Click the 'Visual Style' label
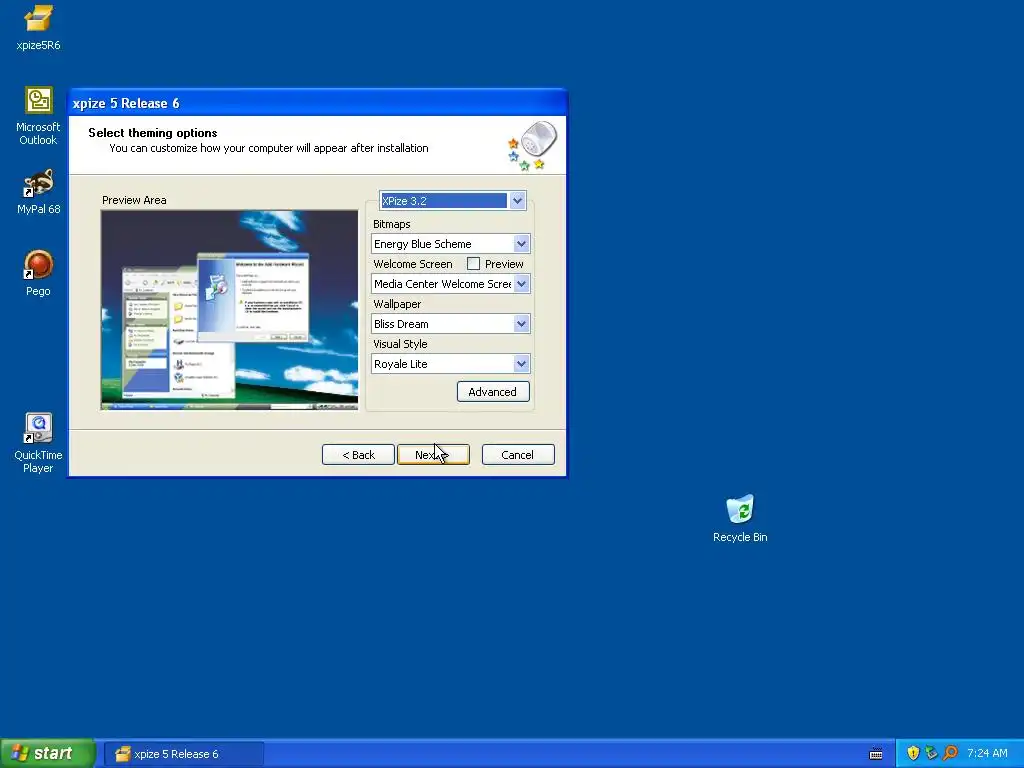Viewport: 1024px width, 768px height. [400, 344]
